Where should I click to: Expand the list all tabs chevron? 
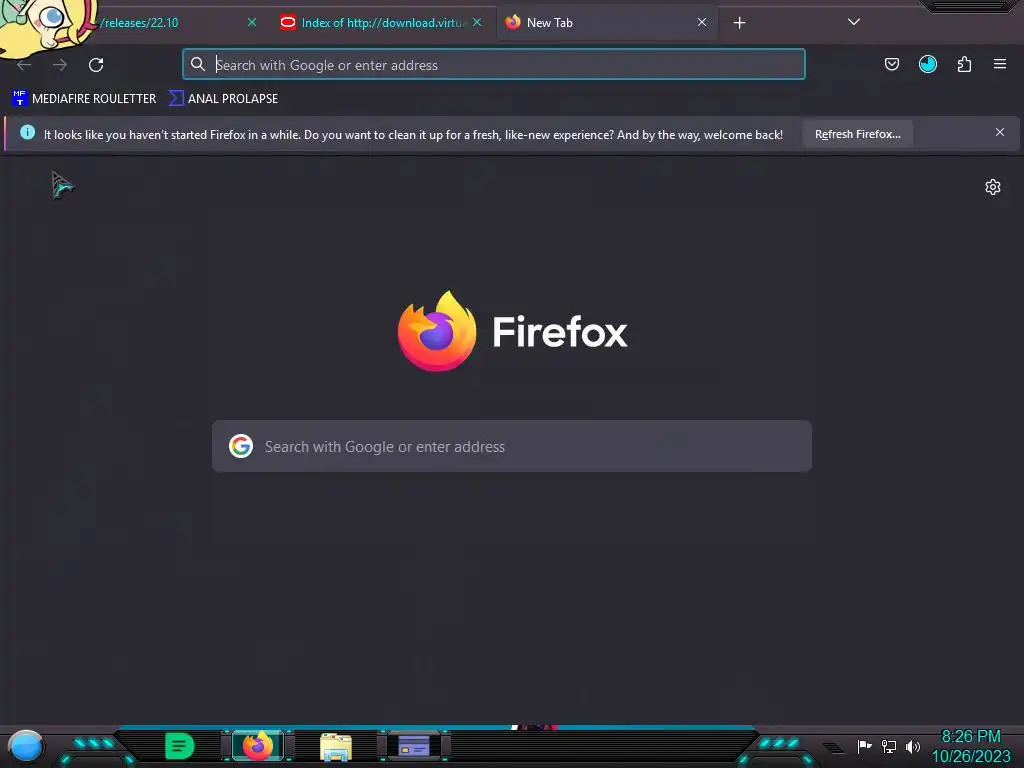[x=854, y=22]
